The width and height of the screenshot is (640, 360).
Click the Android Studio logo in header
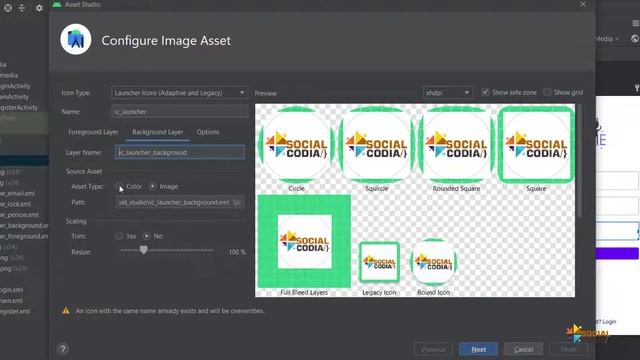[76, 39]
